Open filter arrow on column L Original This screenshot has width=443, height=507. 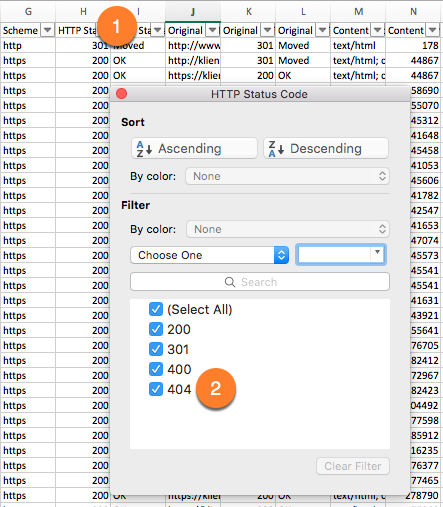pos(322,30)
